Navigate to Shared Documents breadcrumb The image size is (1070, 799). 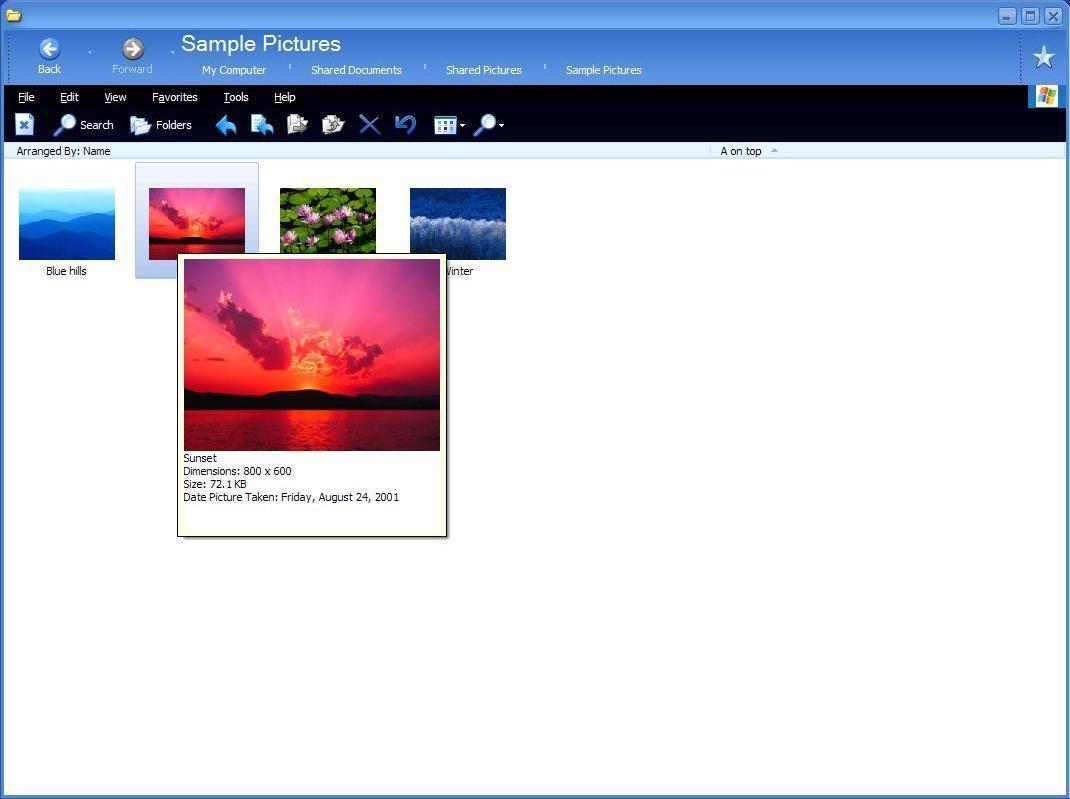tap(356, 70)
